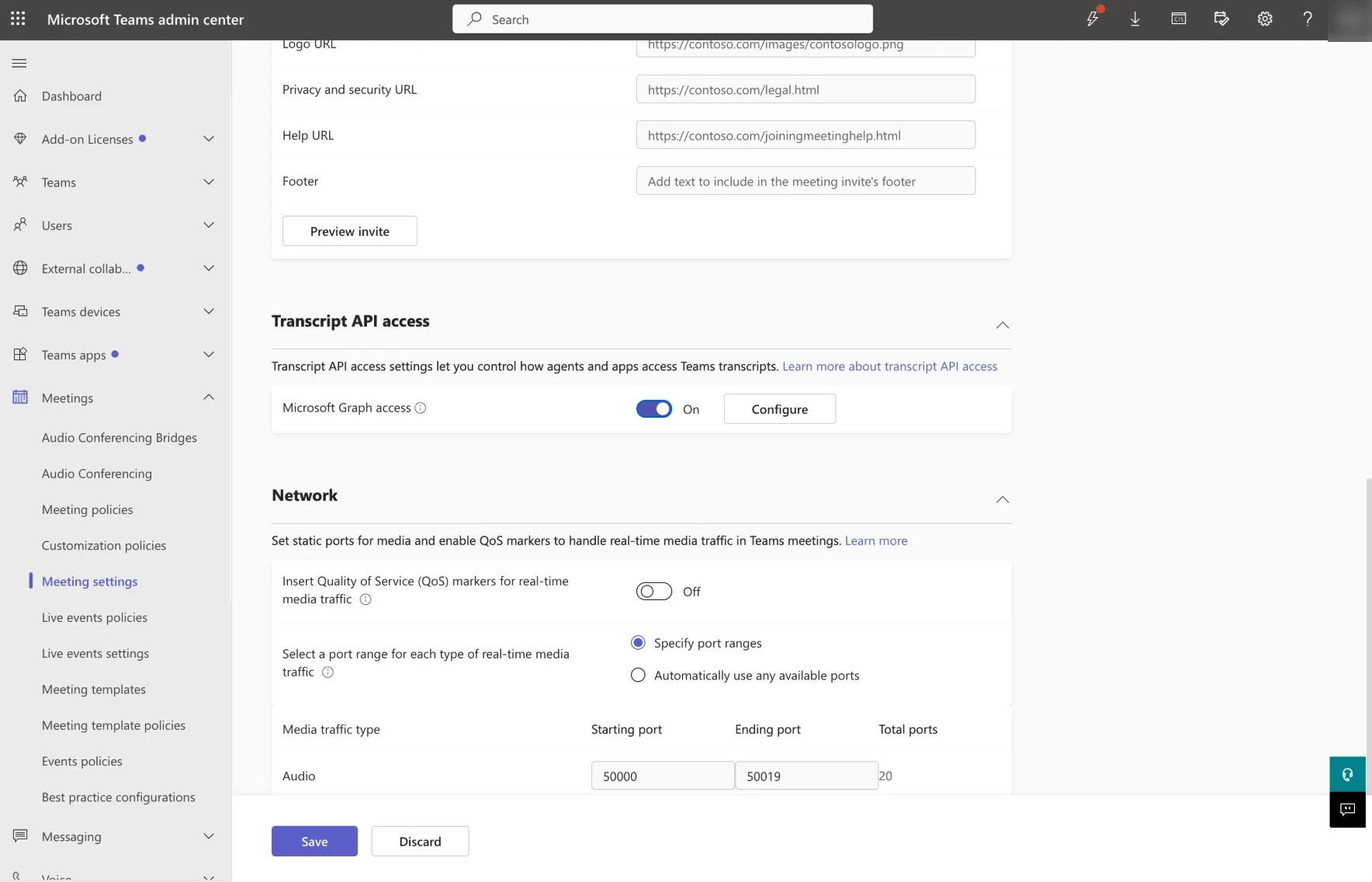Click the Users icon in sidebar
This screenshot has height=882, width=1372.
pos(20,225)
